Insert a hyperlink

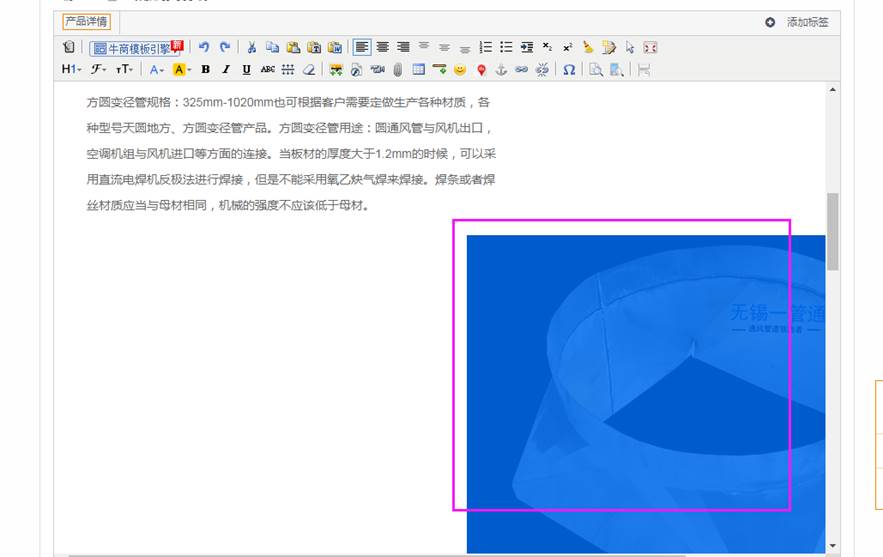click(x=521, y=69)
